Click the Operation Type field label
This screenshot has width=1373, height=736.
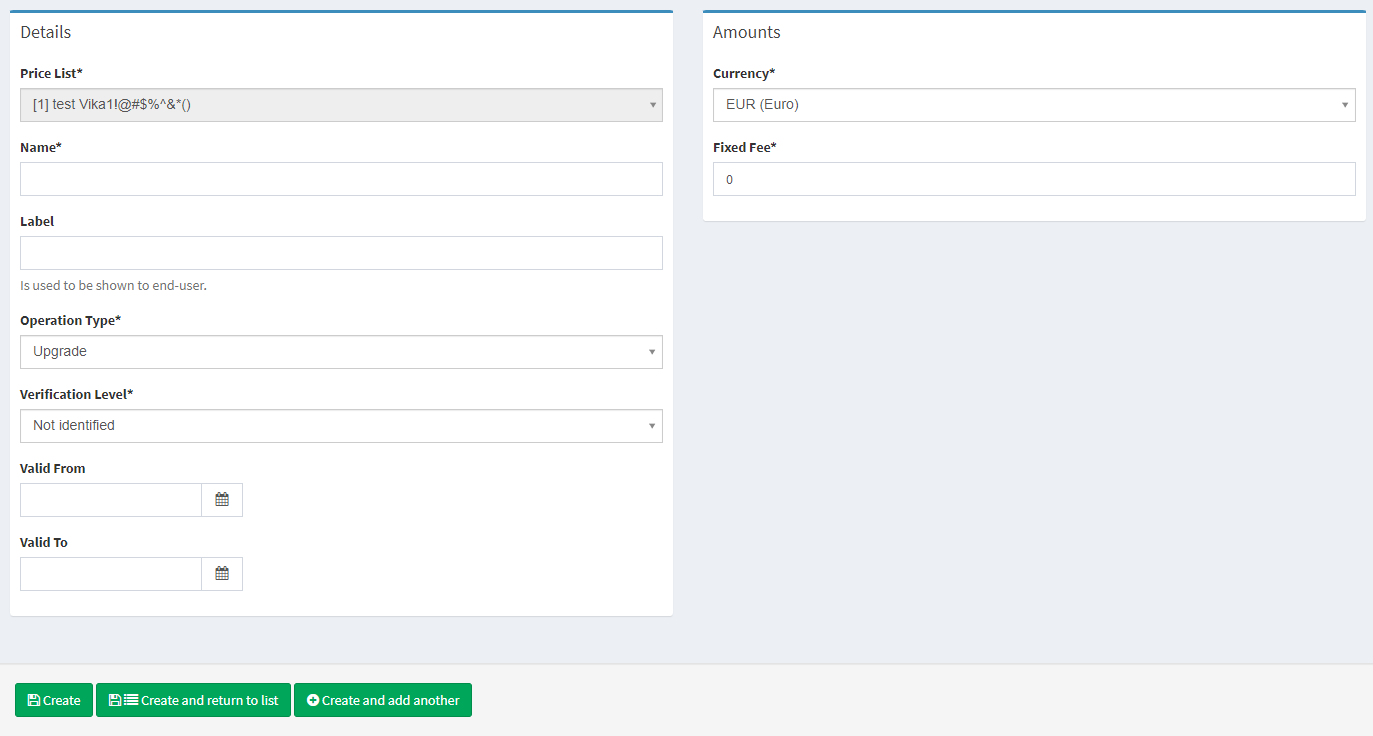tap(70, 320)
